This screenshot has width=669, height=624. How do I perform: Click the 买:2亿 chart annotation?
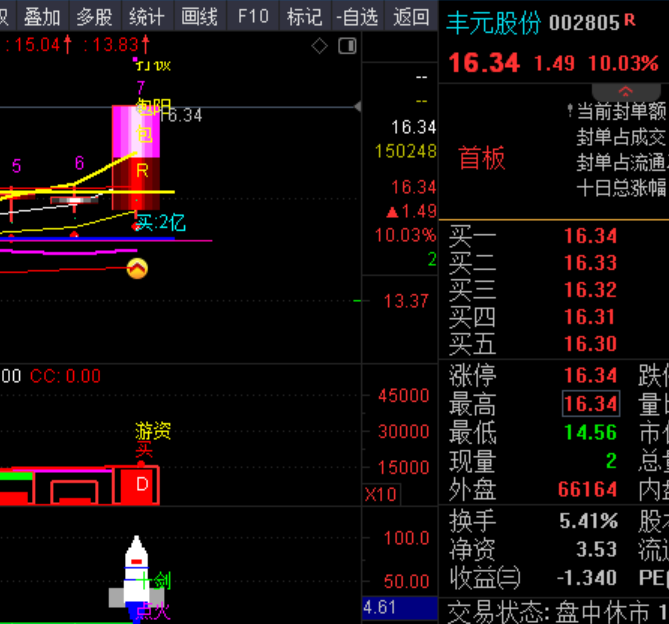[161, 223]
